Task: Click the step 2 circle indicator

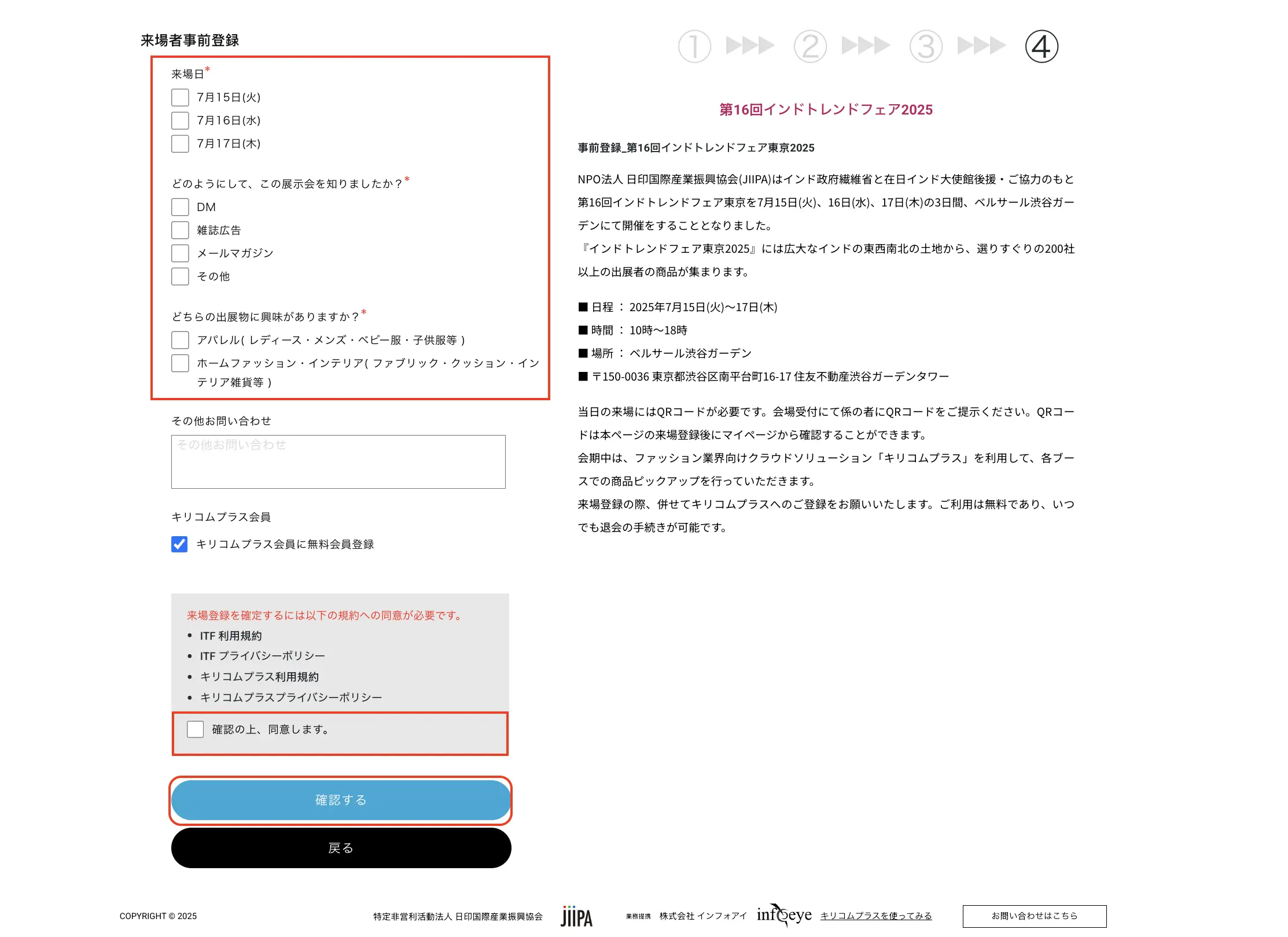Action: (810, 46)
